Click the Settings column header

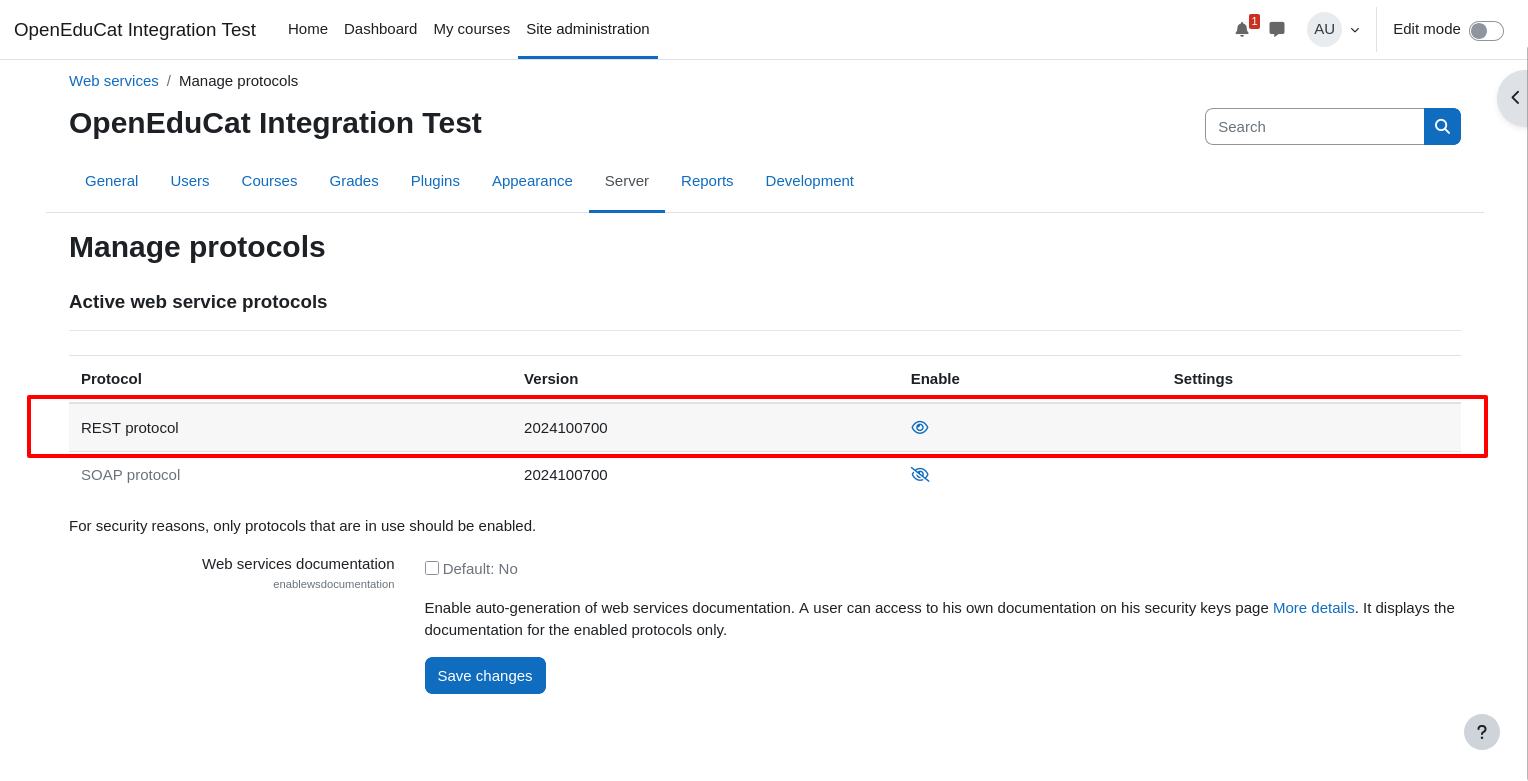pyautogui.click(x=1203, y=379)
